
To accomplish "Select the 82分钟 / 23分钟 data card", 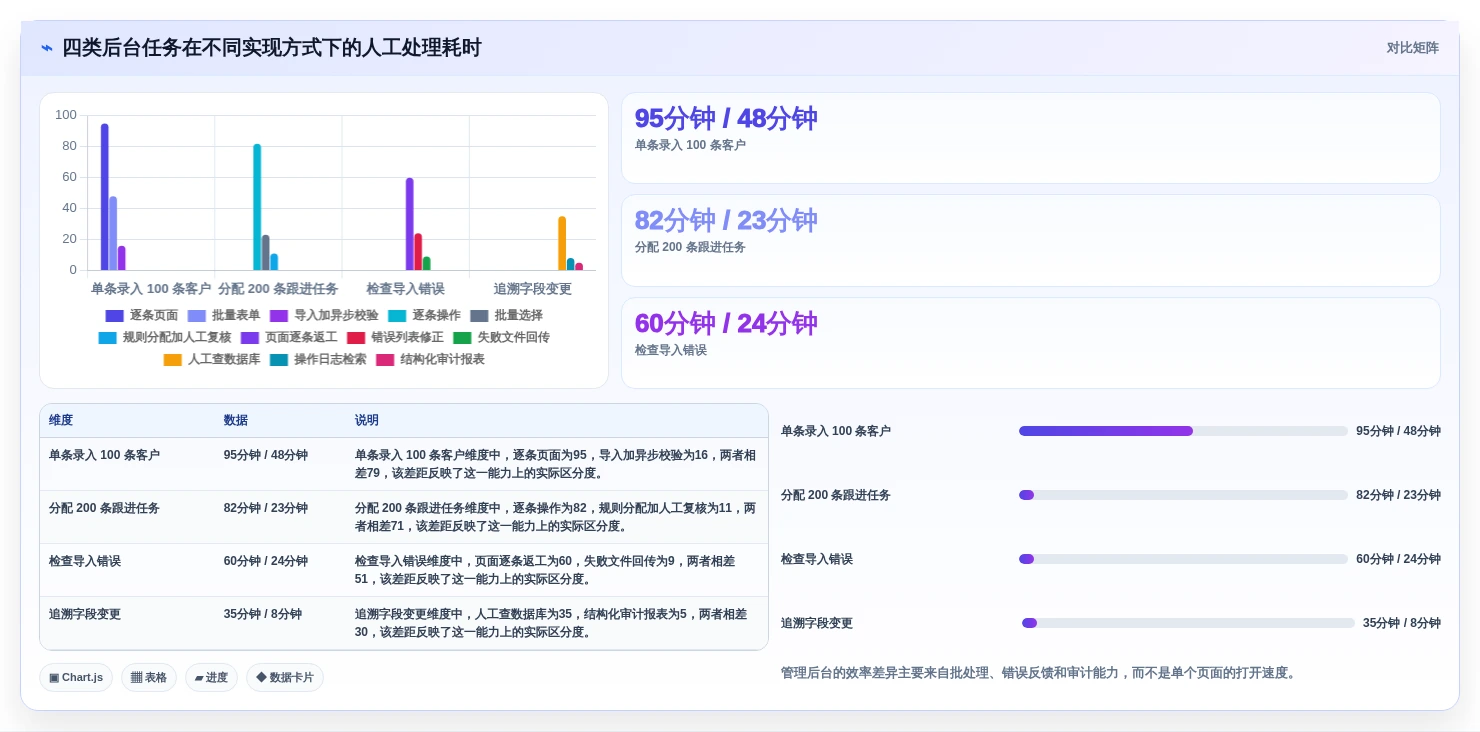I will click(1031, 240).
